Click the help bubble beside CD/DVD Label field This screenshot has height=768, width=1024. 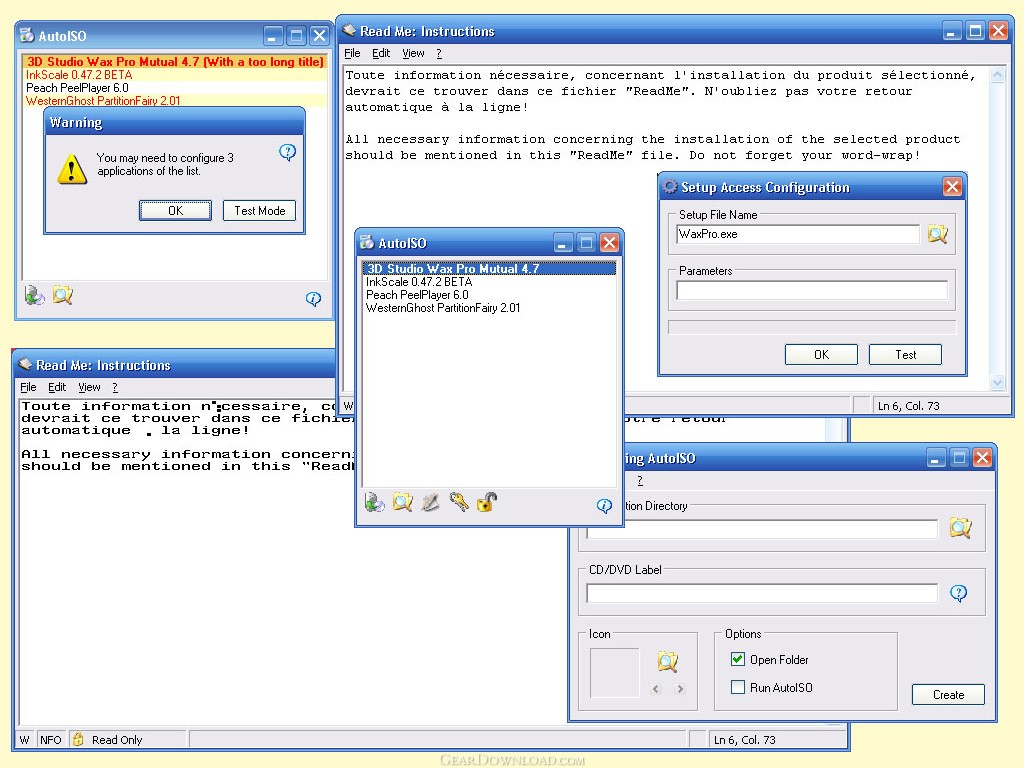tap(959, 593)
